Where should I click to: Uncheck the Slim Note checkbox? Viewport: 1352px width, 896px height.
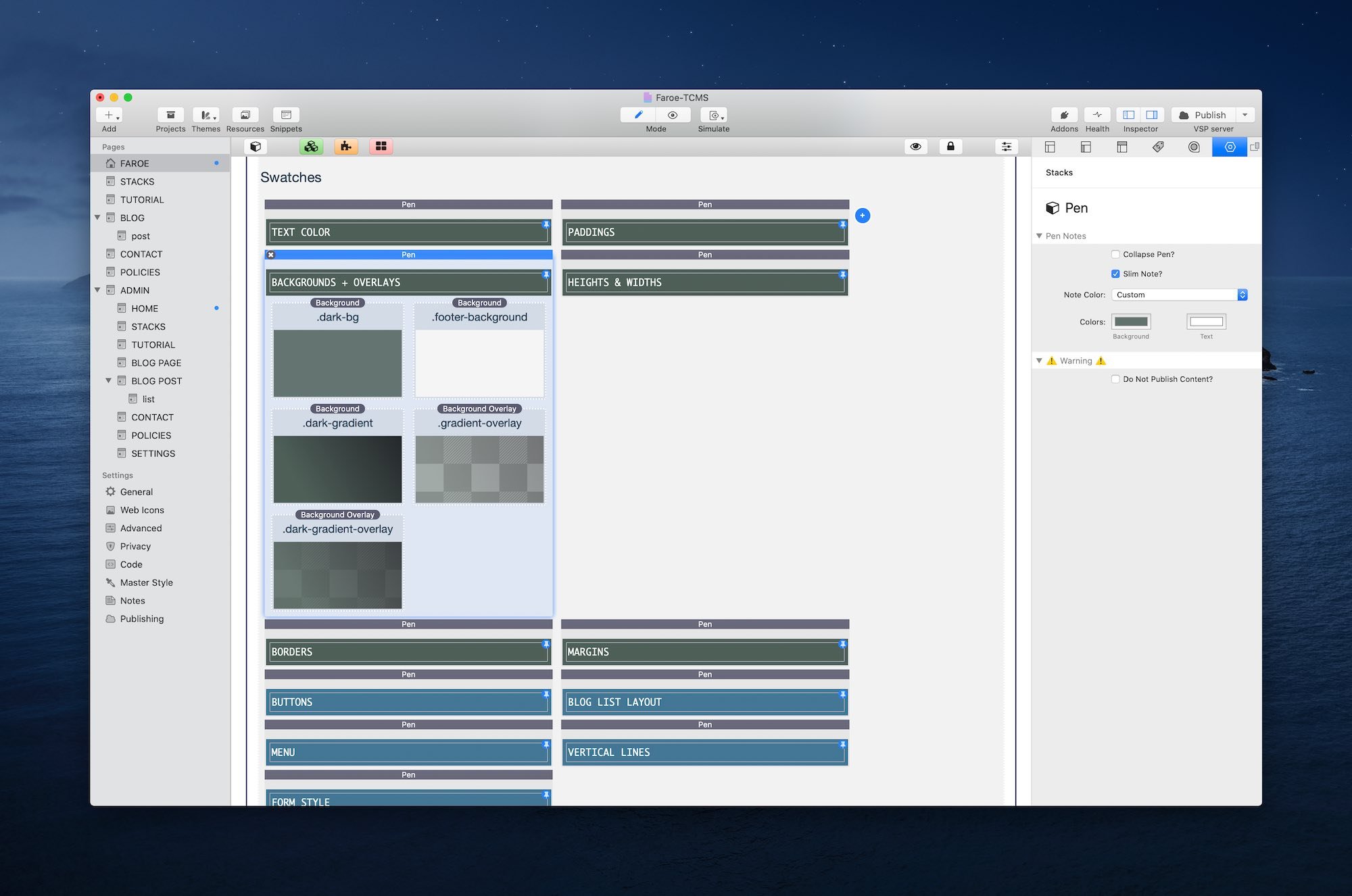tap(1115, 274)
